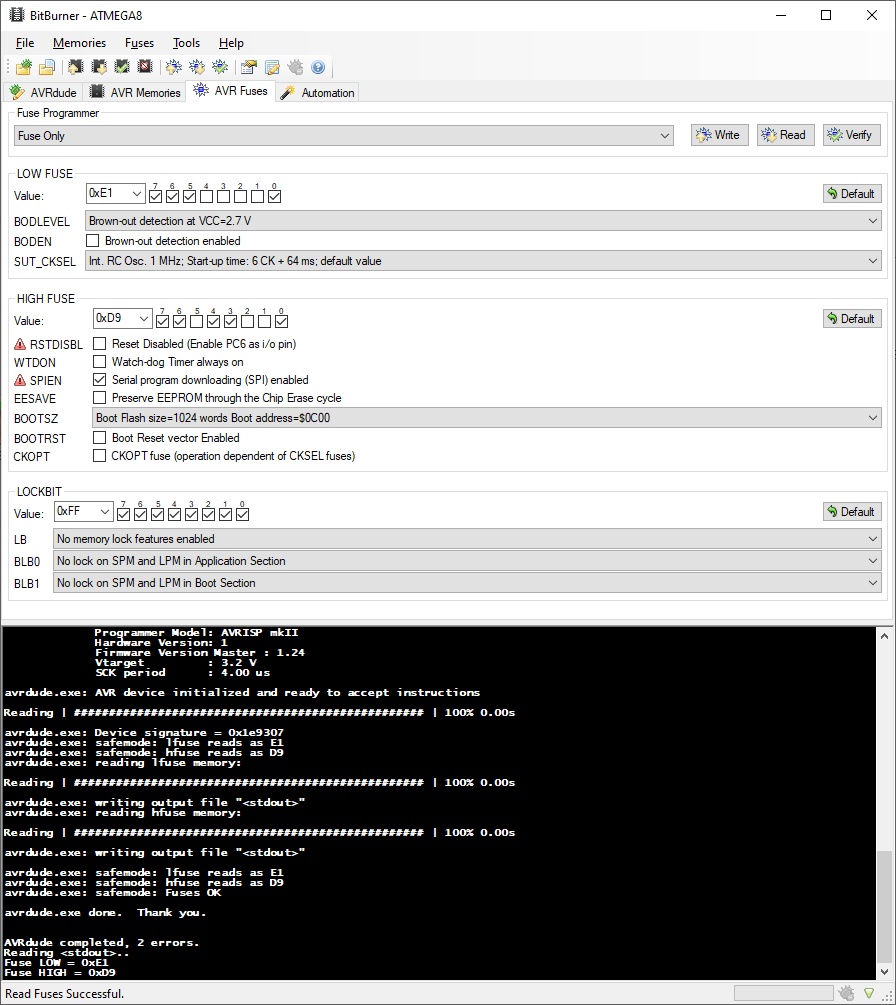The height and width of the screenshot is (1005, 896).
Task: Click the read chip memory toolbar icon
Action: click(x=99, y=67)
